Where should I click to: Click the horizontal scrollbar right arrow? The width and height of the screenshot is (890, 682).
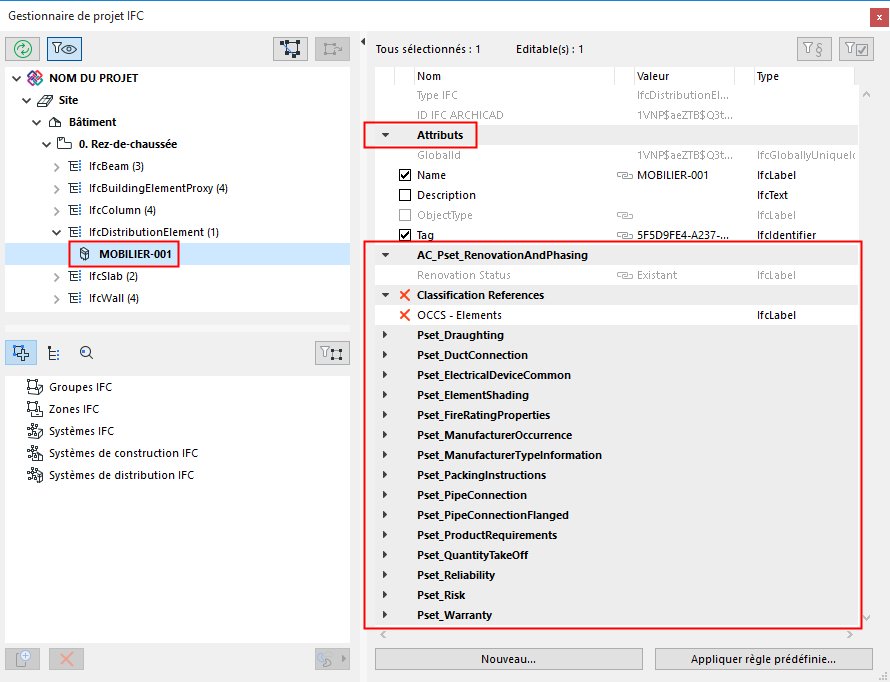click(x=850, y=634)
